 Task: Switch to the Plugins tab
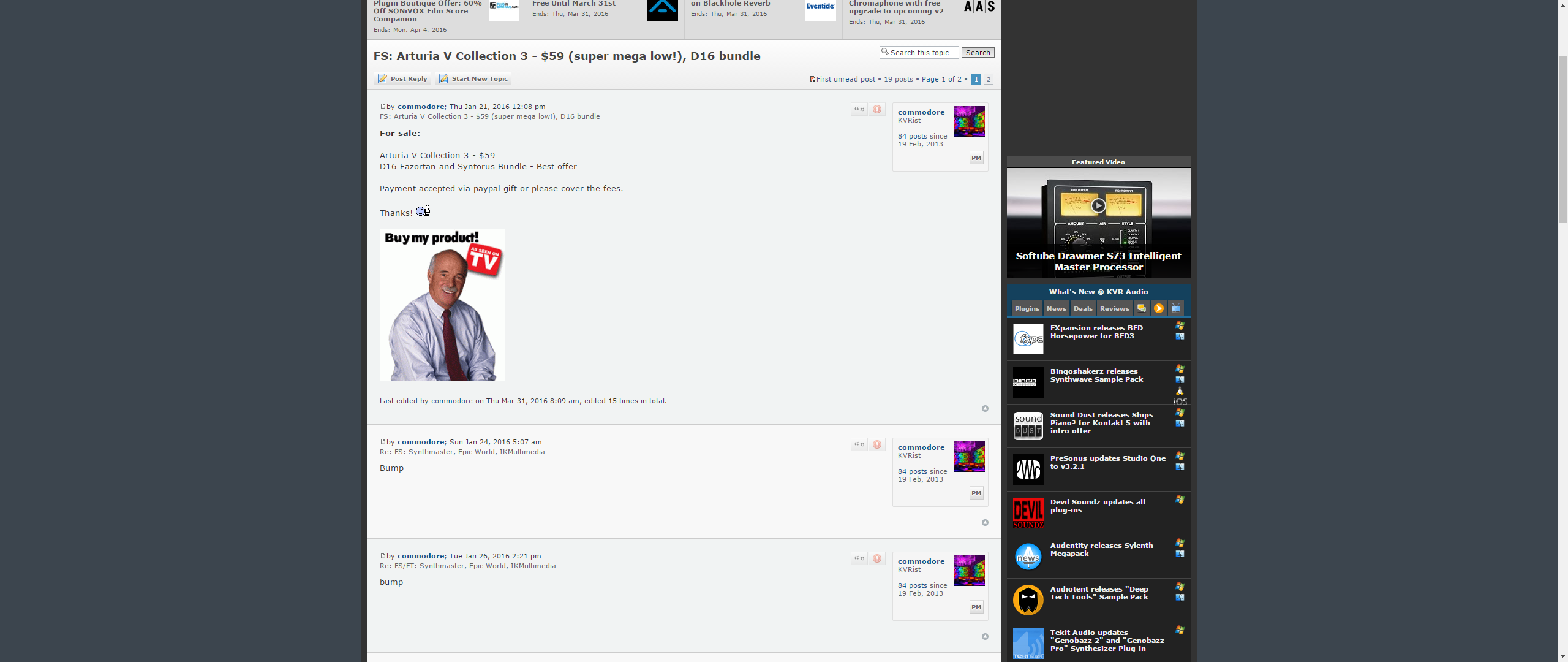(1027, 308)
